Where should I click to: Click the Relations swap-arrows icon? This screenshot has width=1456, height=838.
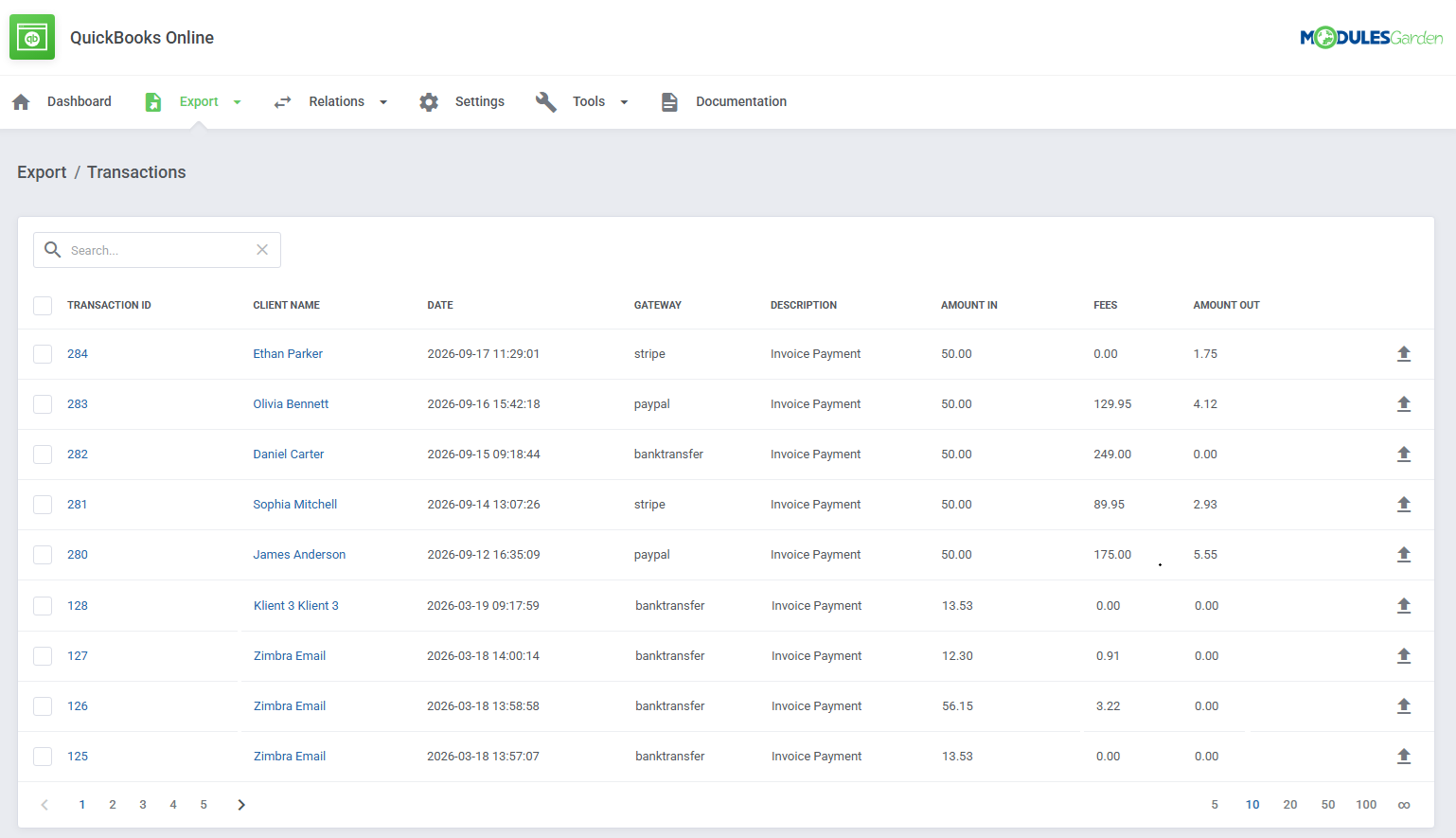[x=282, y=102]
